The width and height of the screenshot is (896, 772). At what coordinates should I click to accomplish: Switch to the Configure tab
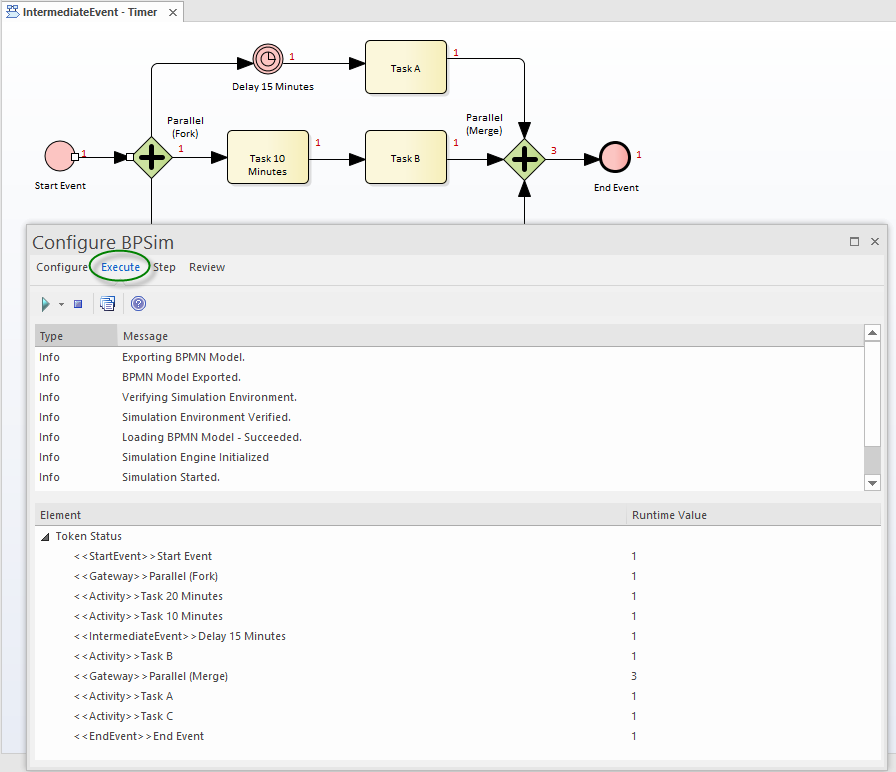[61, 267]
